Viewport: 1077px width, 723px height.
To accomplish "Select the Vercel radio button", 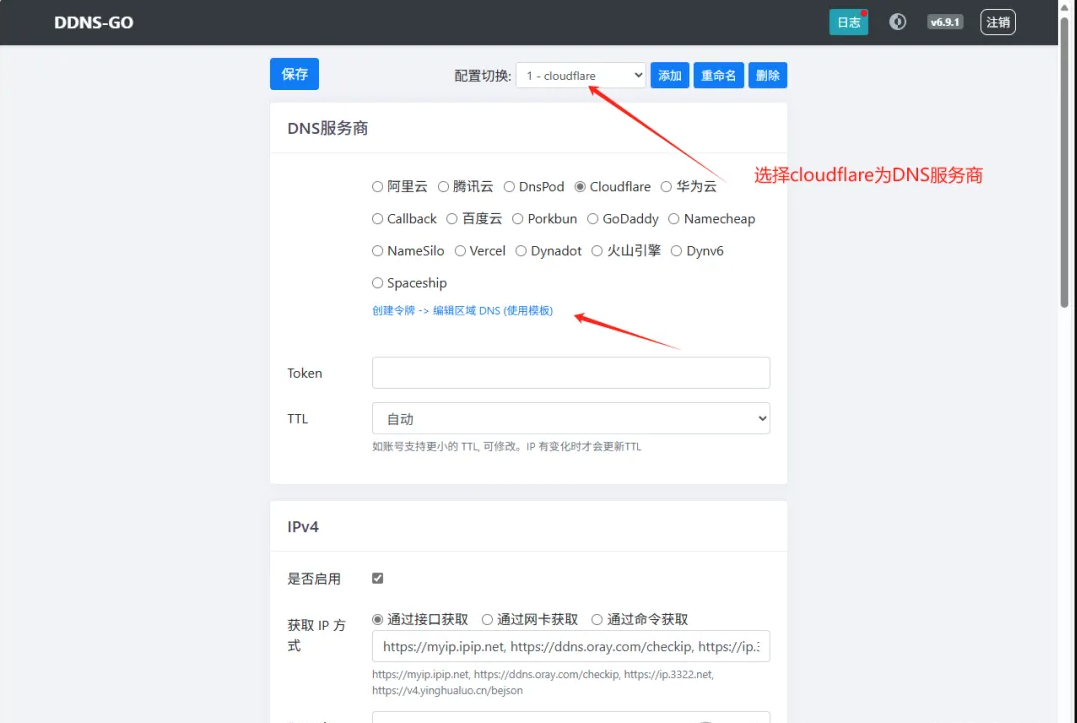I will click(460, 251).
